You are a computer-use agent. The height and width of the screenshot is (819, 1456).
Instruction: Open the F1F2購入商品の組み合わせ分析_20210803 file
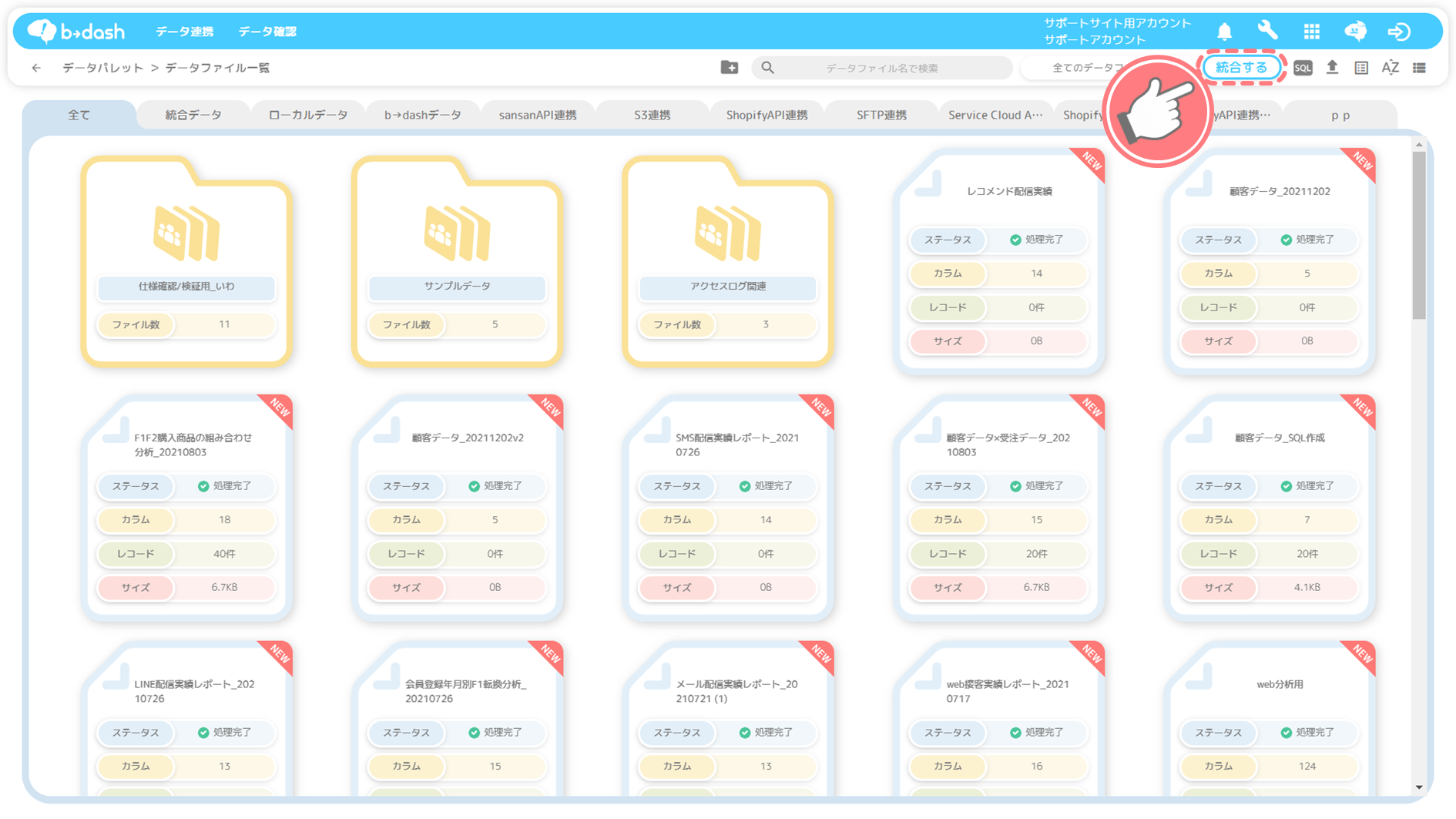click(x=186, y=507)
